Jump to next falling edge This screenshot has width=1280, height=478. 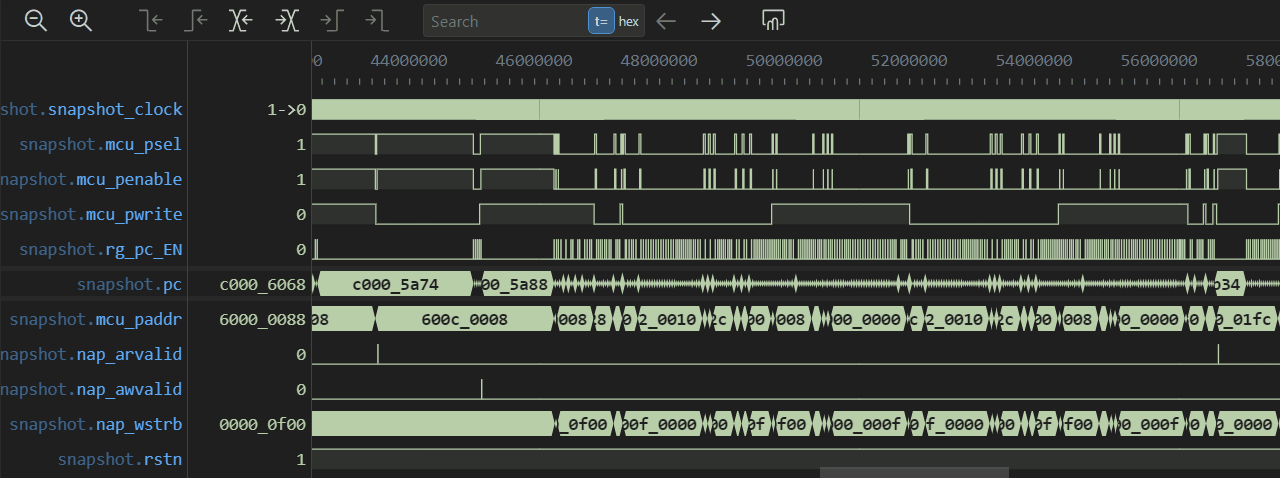click(x=376, y=21)
